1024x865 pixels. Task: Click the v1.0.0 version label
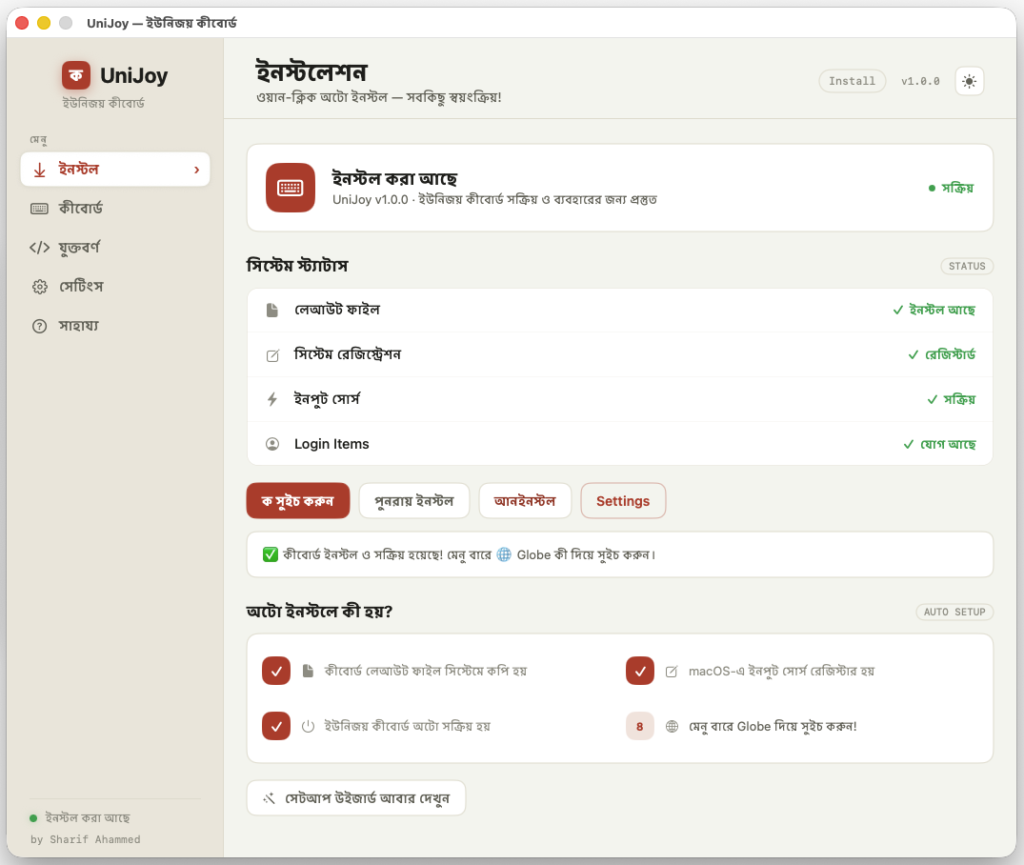(920, 82)
